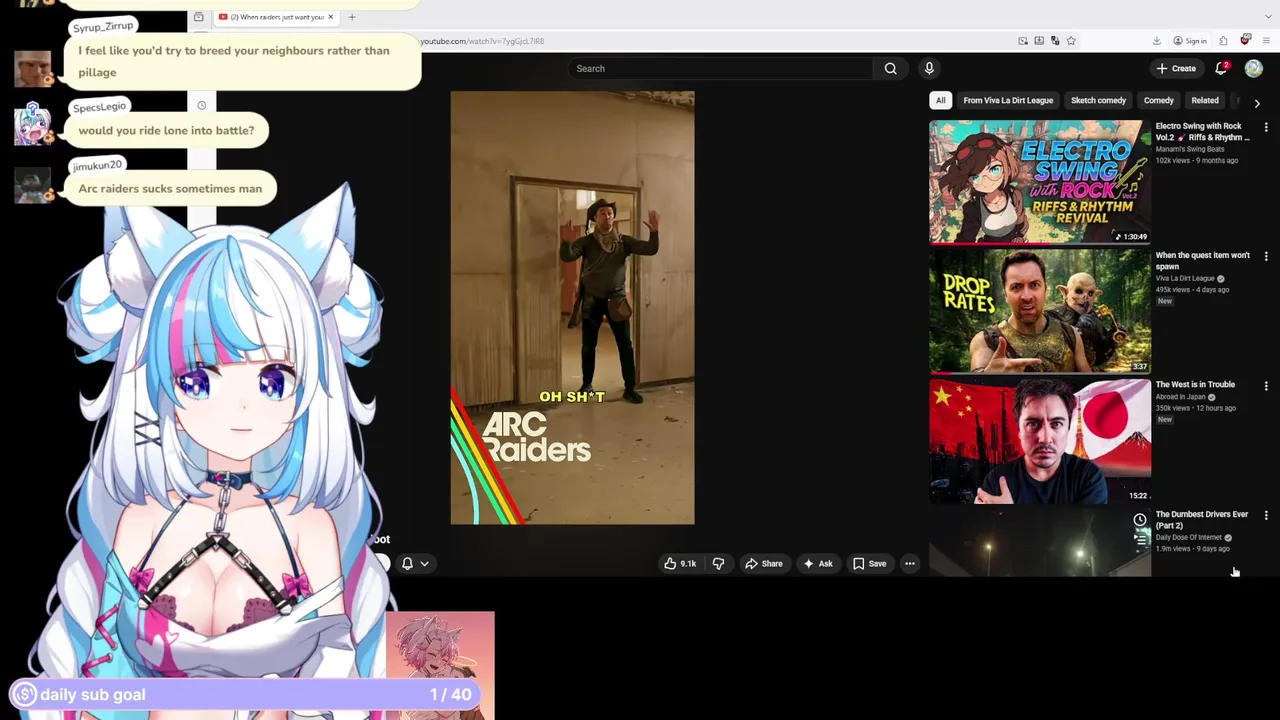The image size is (1280, 720).
Task: Open the Drop Rates video thumbnail
Action: click(1040, 311)
